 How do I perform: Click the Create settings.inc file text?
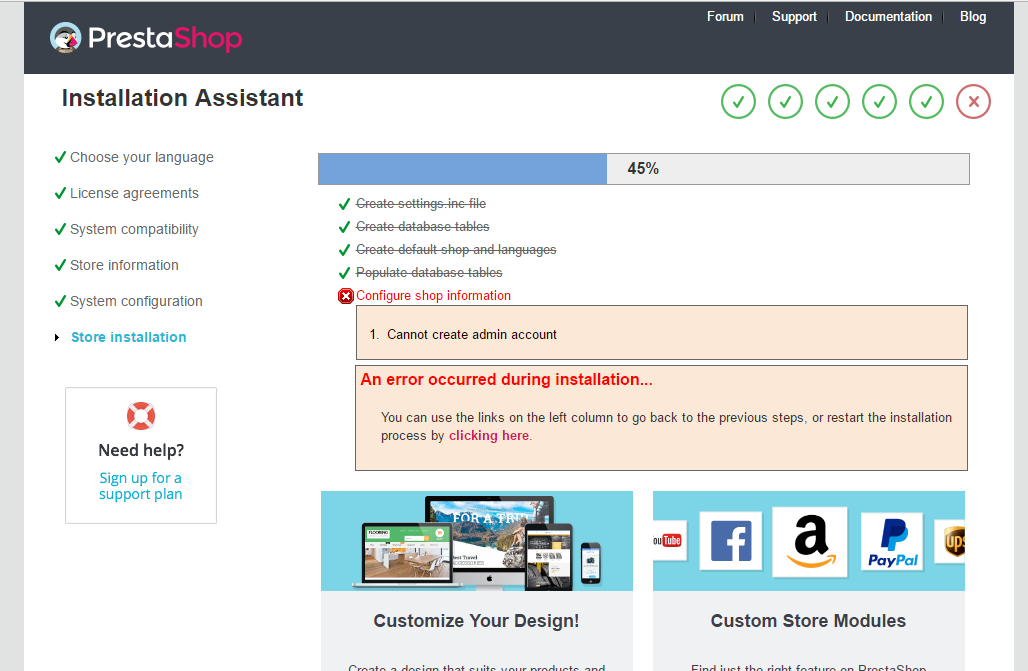[421, 204]
